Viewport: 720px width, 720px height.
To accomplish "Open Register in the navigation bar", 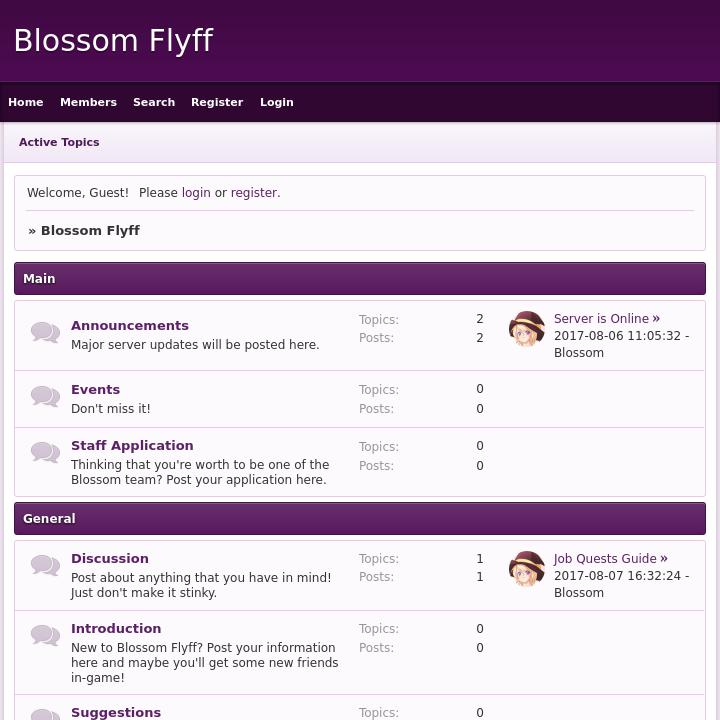I will point(217,102).
